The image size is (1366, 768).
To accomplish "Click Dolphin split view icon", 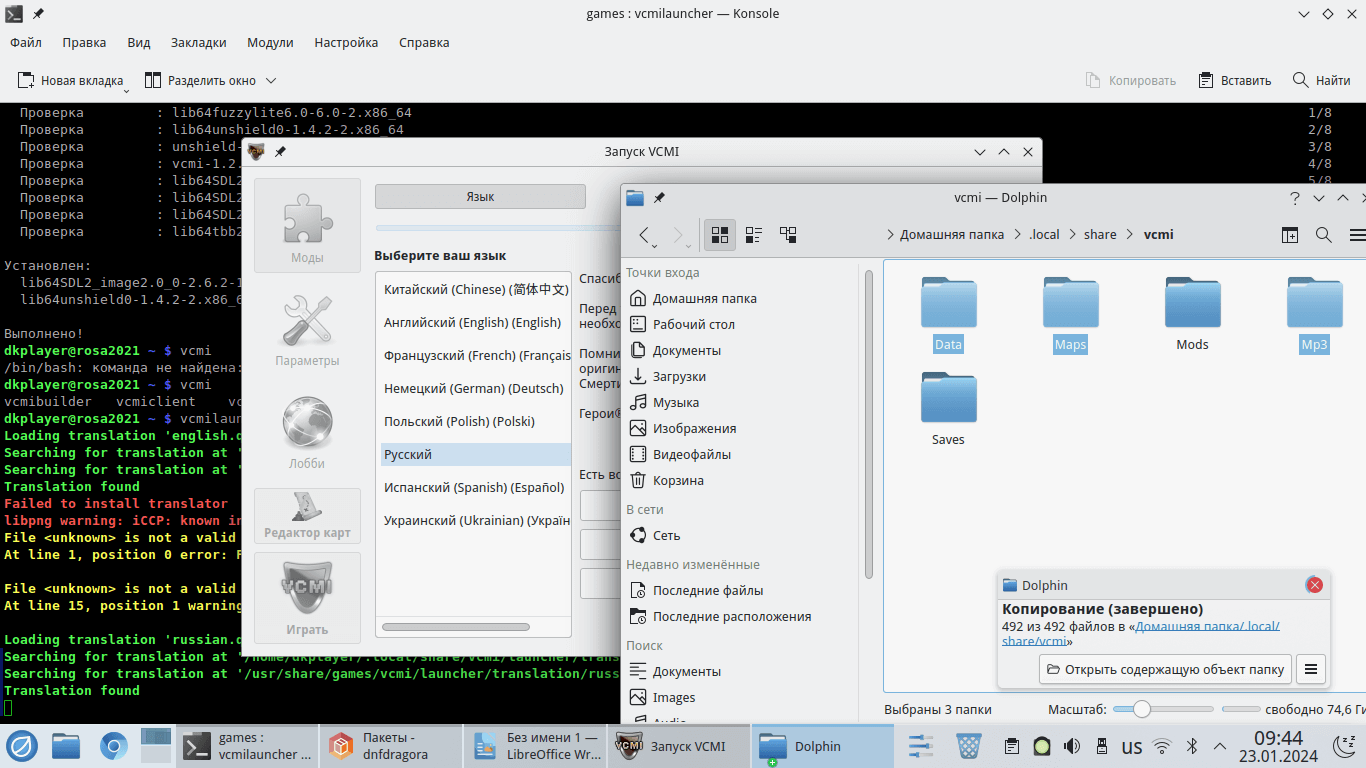I will [x=1290, y=235].
